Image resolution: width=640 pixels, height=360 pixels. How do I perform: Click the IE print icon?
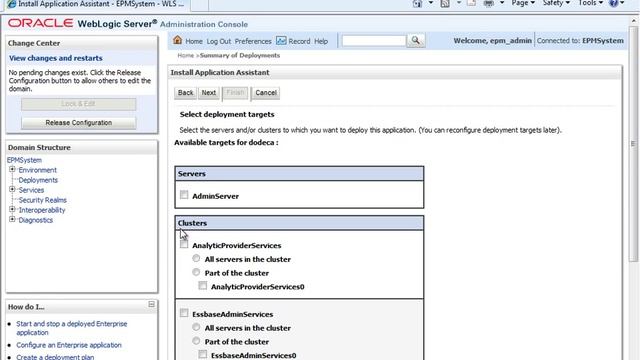click(489, 3)
